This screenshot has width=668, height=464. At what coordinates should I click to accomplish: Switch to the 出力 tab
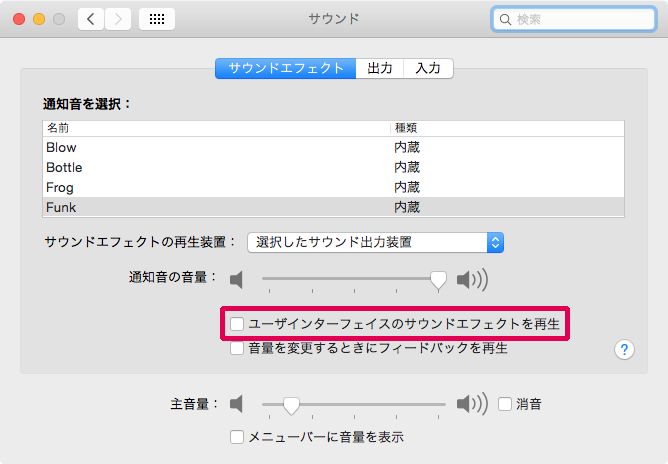[380, 68]
